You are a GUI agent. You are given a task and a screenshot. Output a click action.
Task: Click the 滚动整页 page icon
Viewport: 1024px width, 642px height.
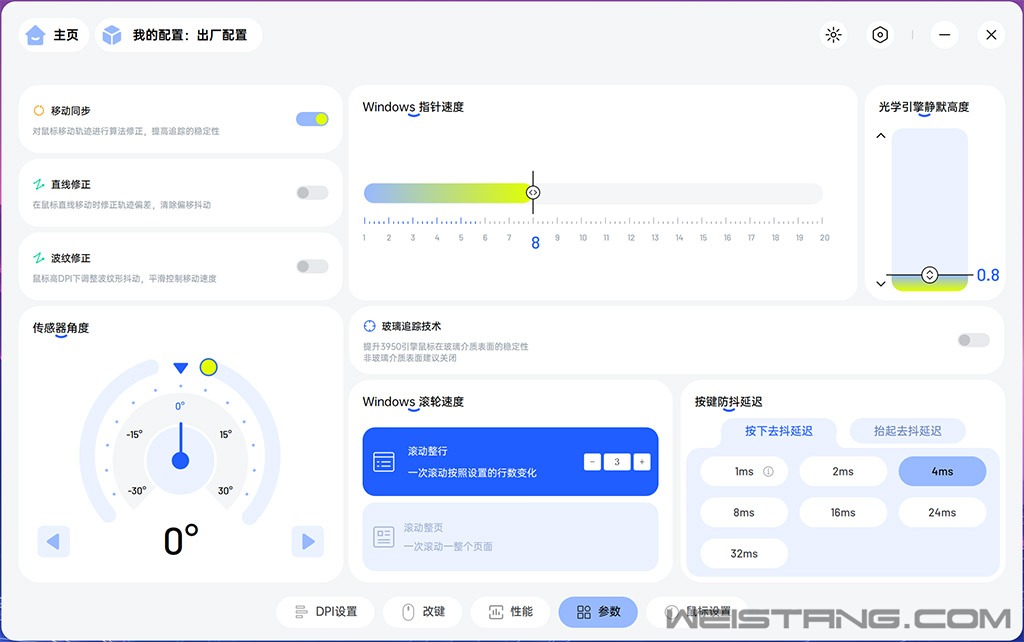383,537
